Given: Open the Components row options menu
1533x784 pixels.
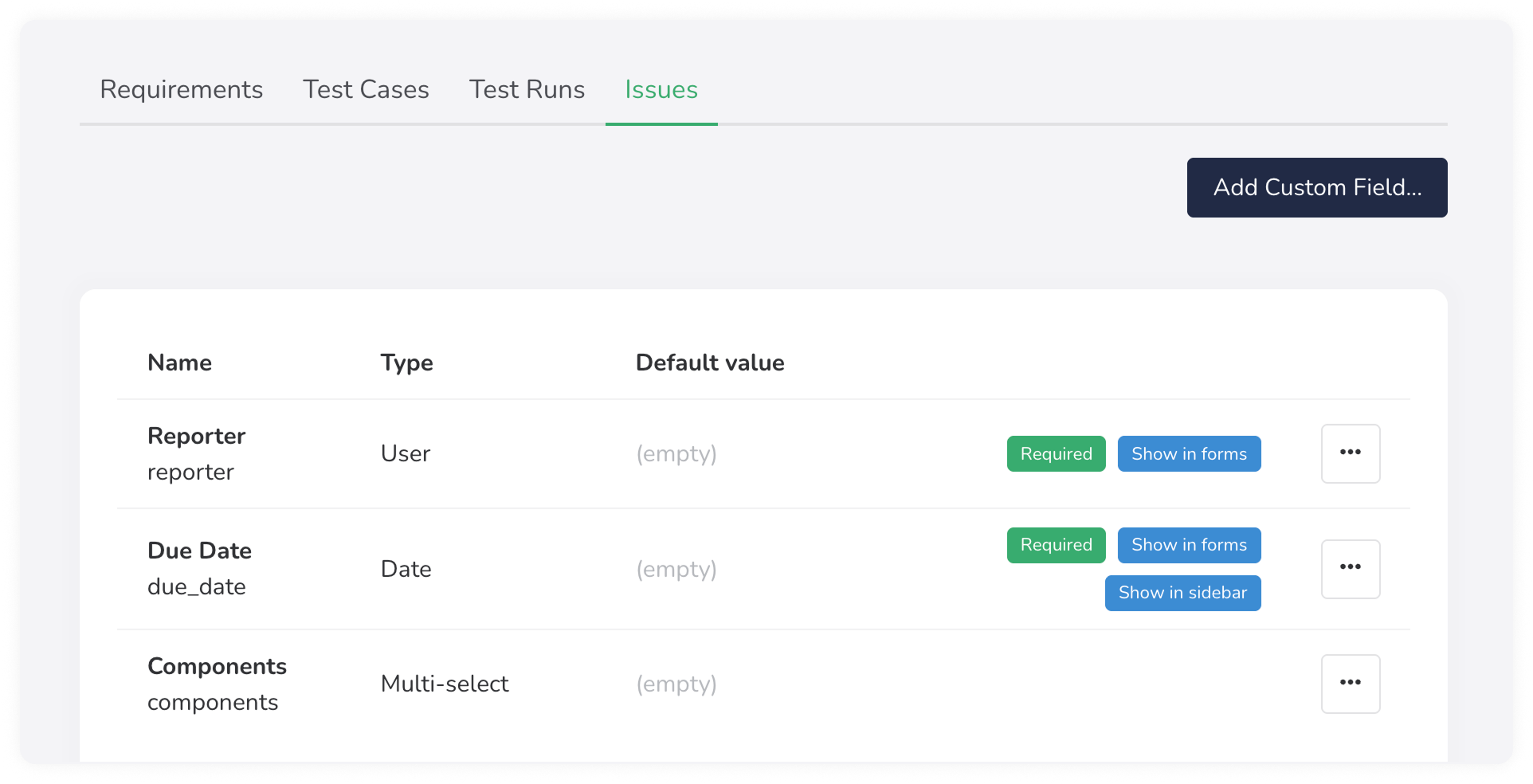Looking at the screenshot, I should coord(1350,683).
